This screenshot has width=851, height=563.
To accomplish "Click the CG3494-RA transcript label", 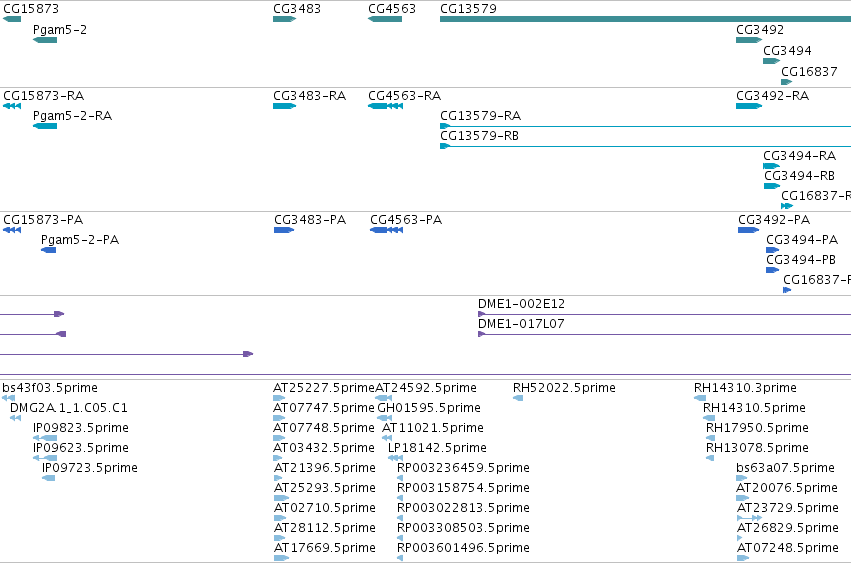I will pyautogui.click(x=799, y=156).
